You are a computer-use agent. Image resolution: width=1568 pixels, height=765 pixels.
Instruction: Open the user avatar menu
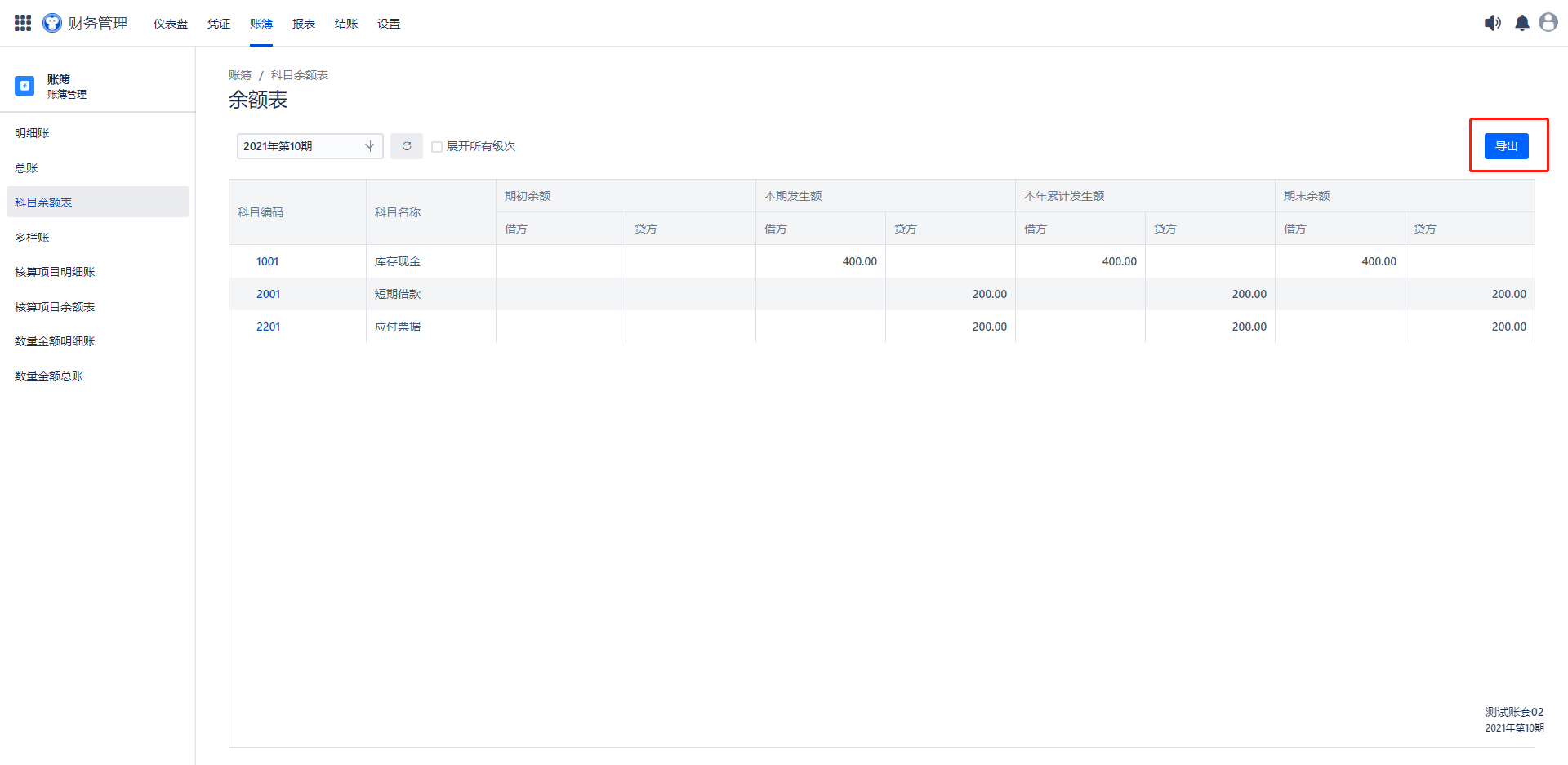pos(1548,23)
